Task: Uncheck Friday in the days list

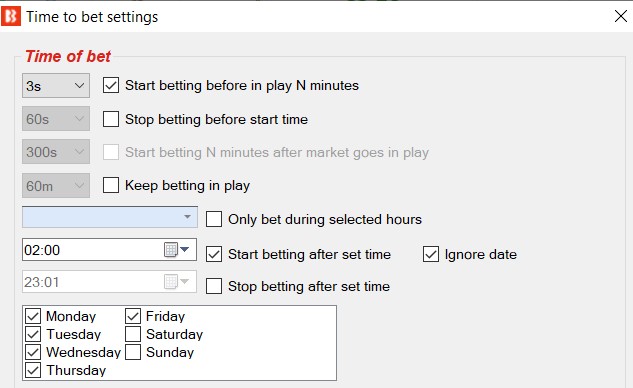Action: 133,316
